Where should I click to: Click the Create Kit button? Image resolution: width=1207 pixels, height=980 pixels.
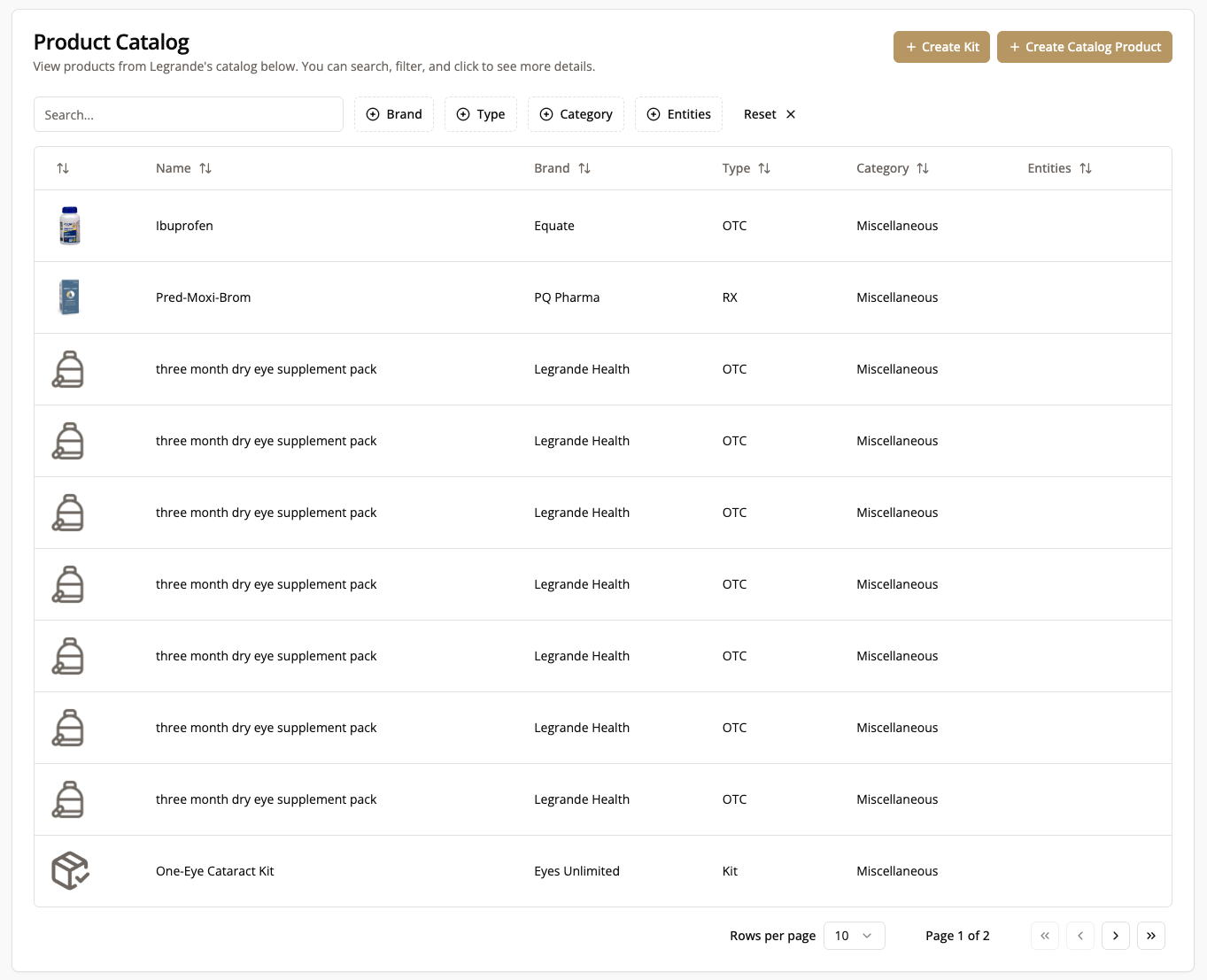941,47
